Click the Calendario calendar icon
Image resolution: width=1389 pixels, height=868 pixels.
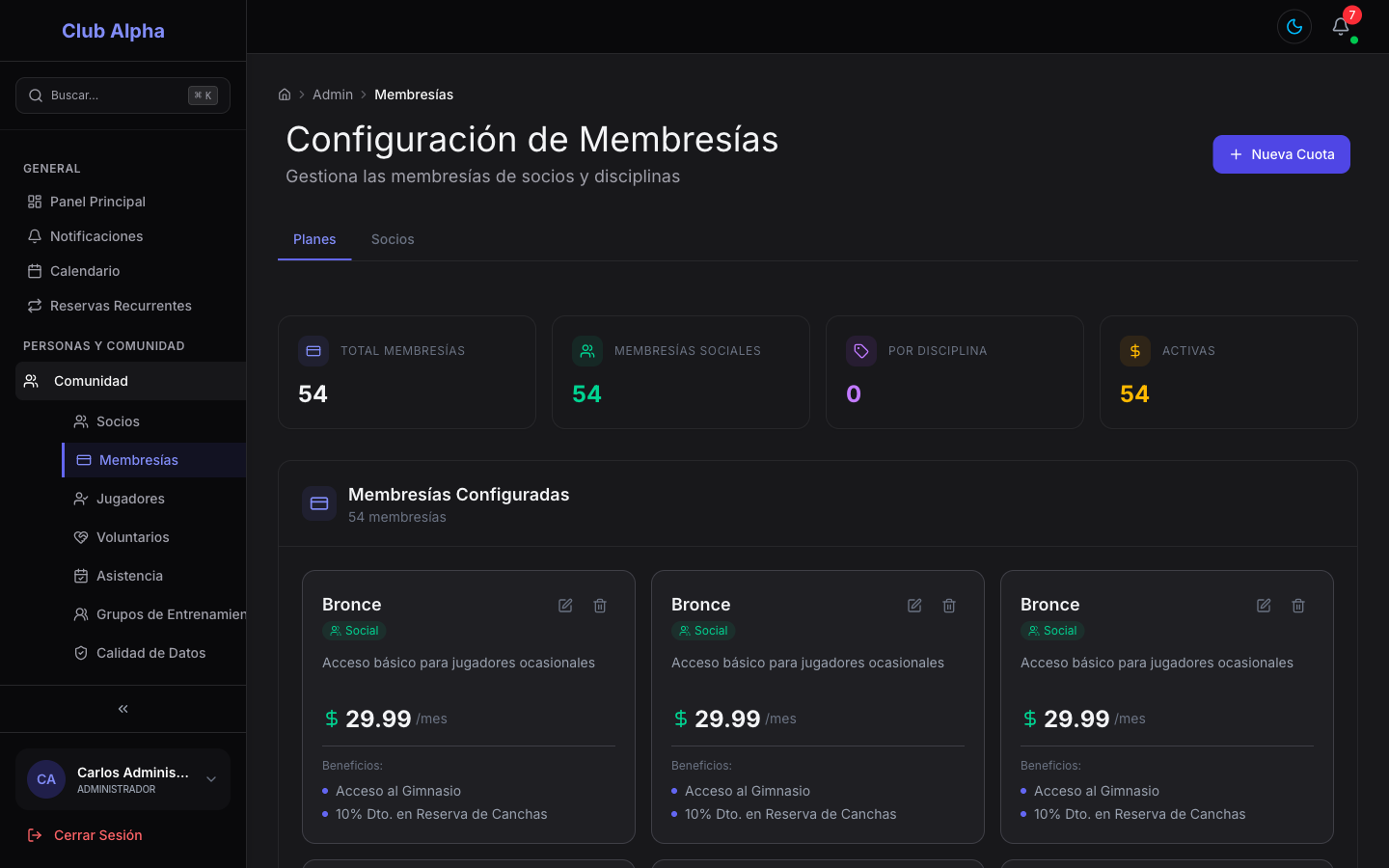click(35, 271)
